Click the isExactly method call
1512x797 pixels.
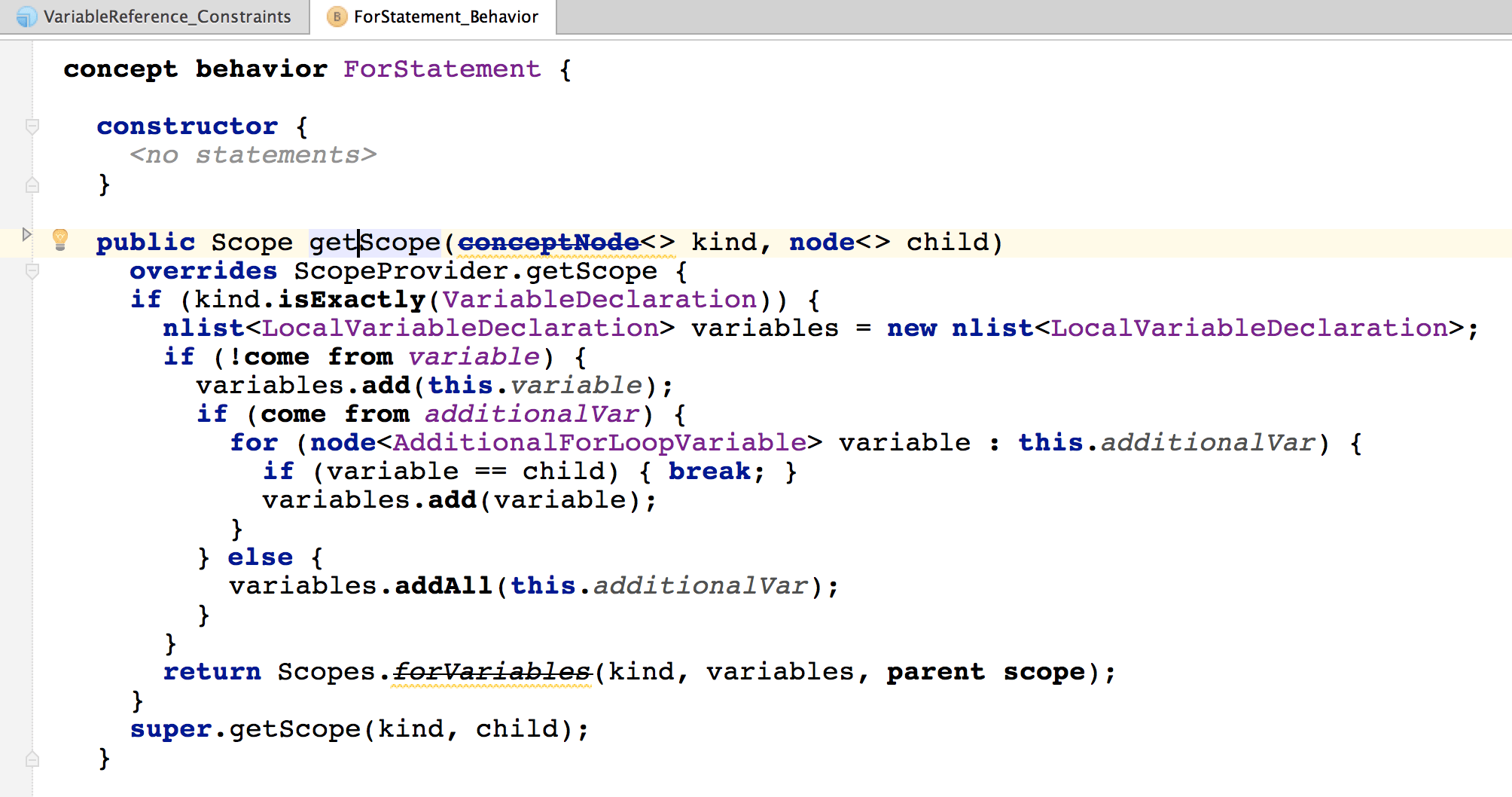(352, 300)
